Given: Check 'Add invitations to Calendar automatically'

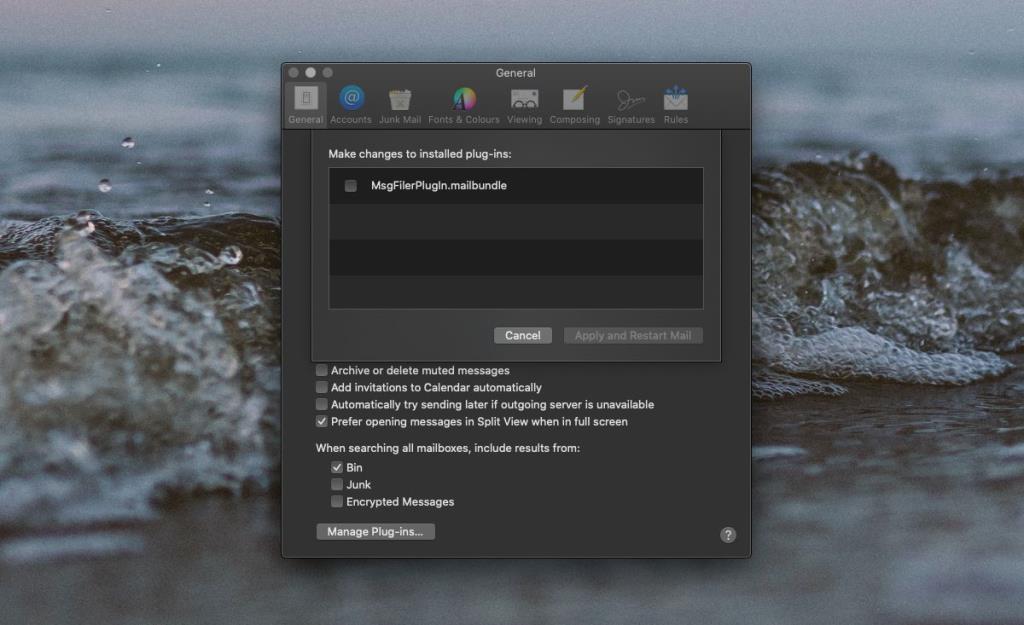Looking at the screenshot, I should (x=321, y=387).
